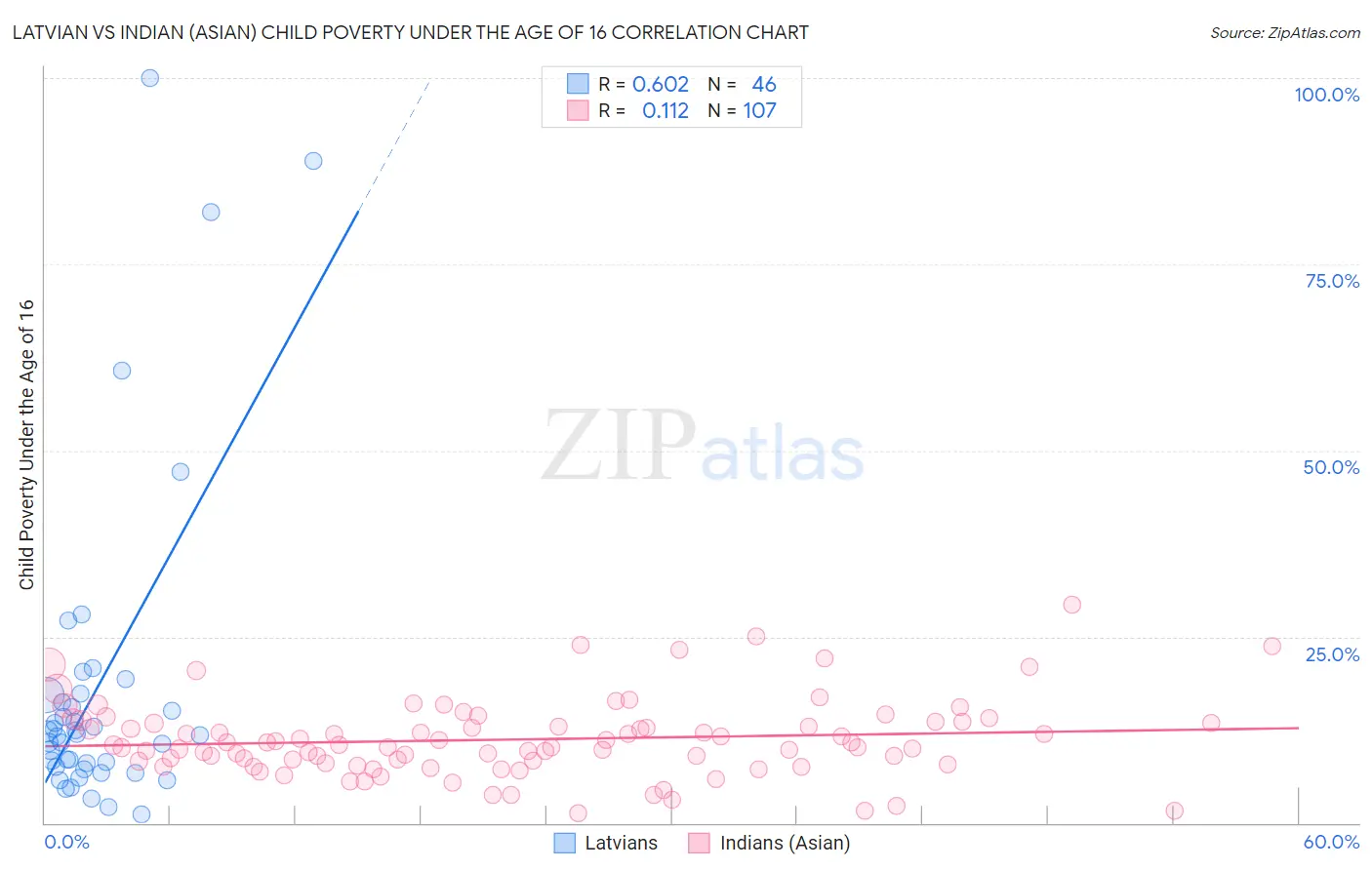1372x870 pixels.
Task: Click the topmost blue data point at 100%
Action: (x=150, y=78)
